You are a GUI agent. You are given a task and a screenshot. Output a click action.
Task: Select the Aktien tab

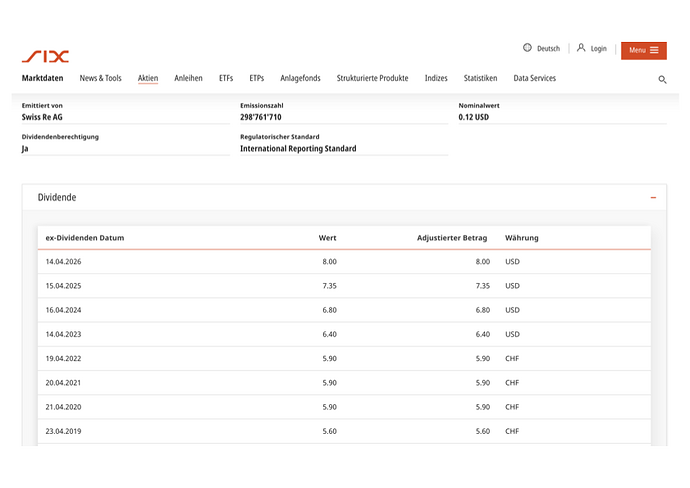(148, 78)
